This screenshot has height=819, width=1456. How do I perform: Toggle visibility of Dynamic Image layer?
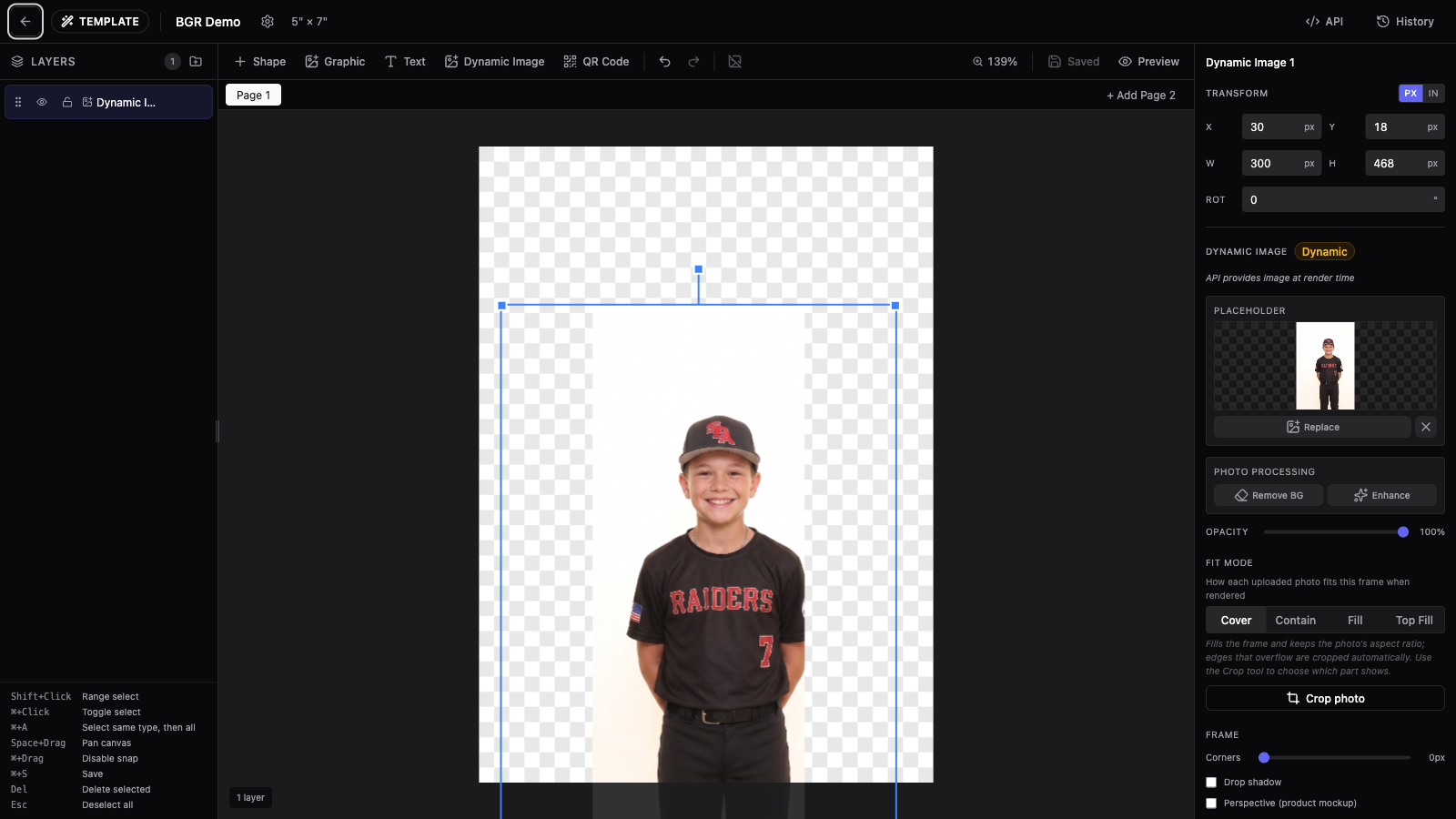click(x=42, y=102)
